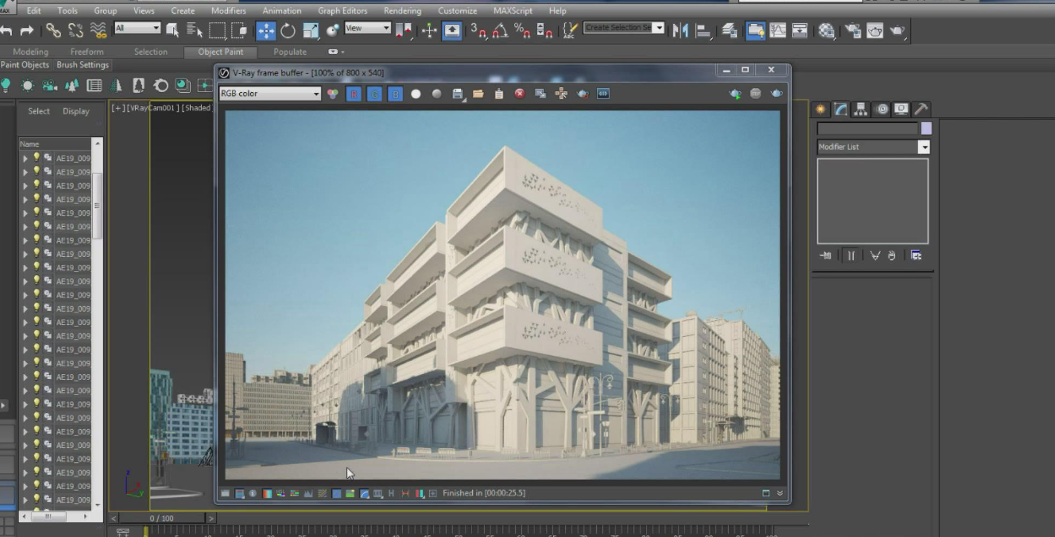
Task: Click the object color swatch in command panel
Action: pos(926,128)
